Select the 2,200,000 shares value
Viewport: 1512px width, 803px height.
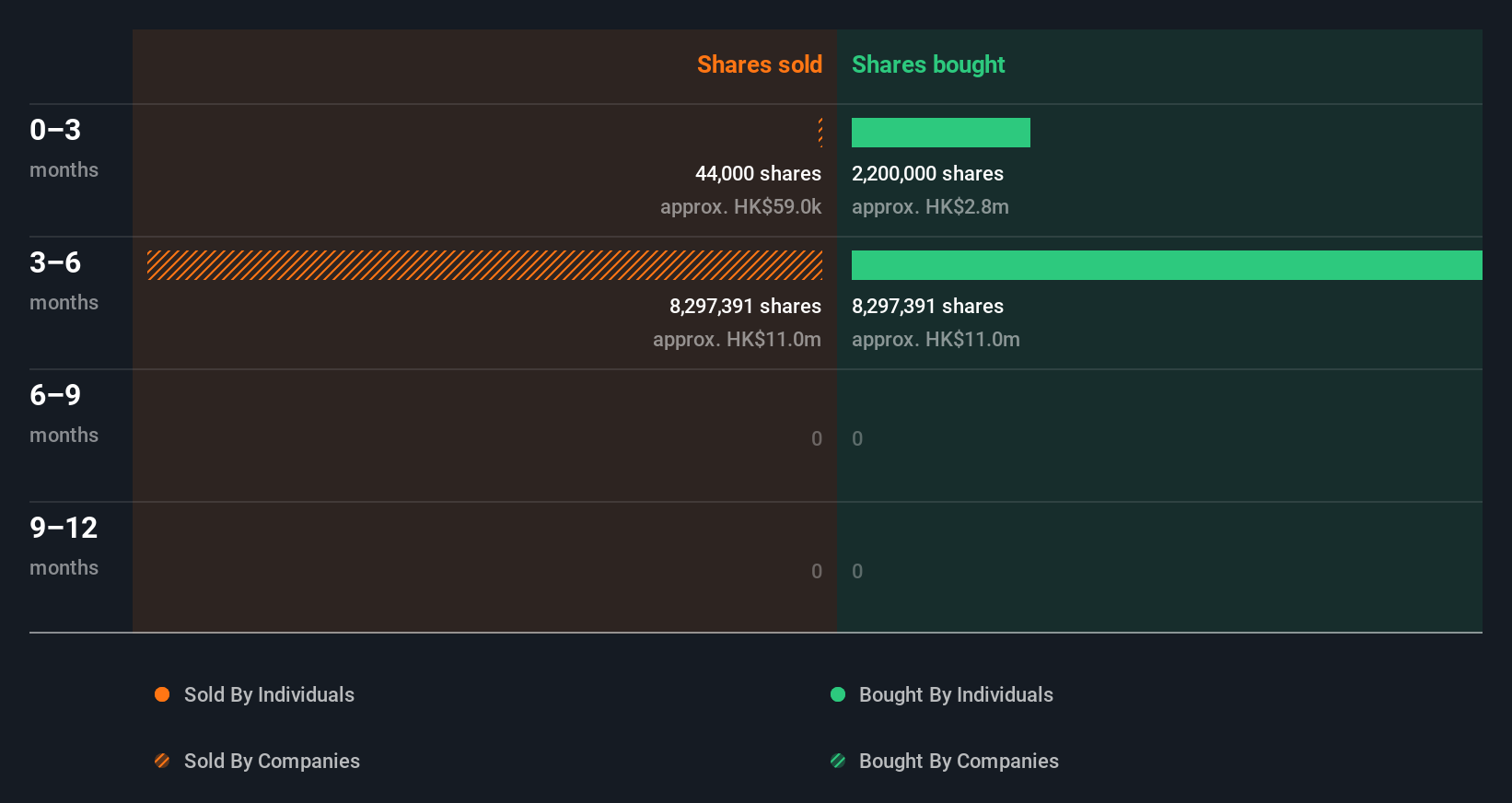(927, 174)
